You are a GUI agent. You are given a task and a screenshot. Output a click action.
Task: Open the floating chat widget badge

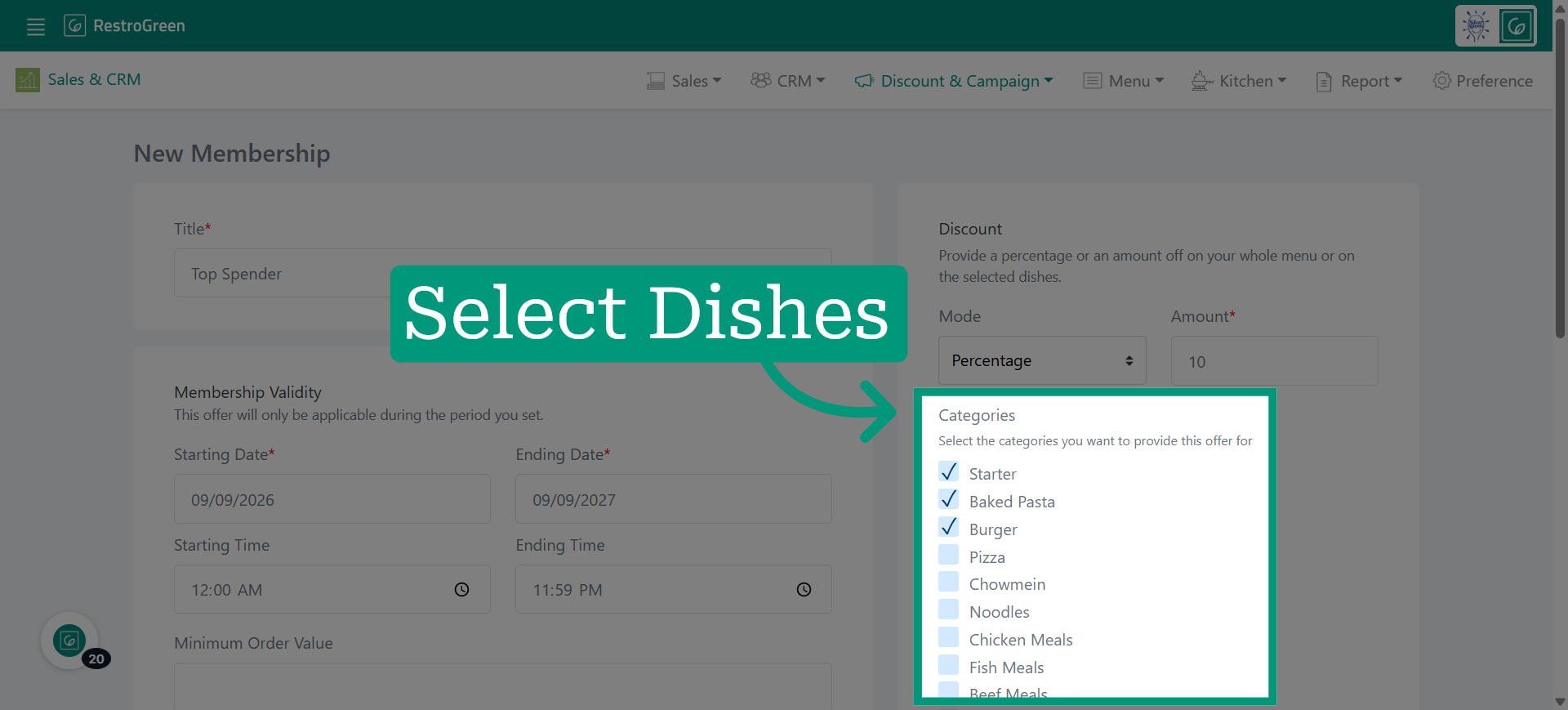[70, 641]
